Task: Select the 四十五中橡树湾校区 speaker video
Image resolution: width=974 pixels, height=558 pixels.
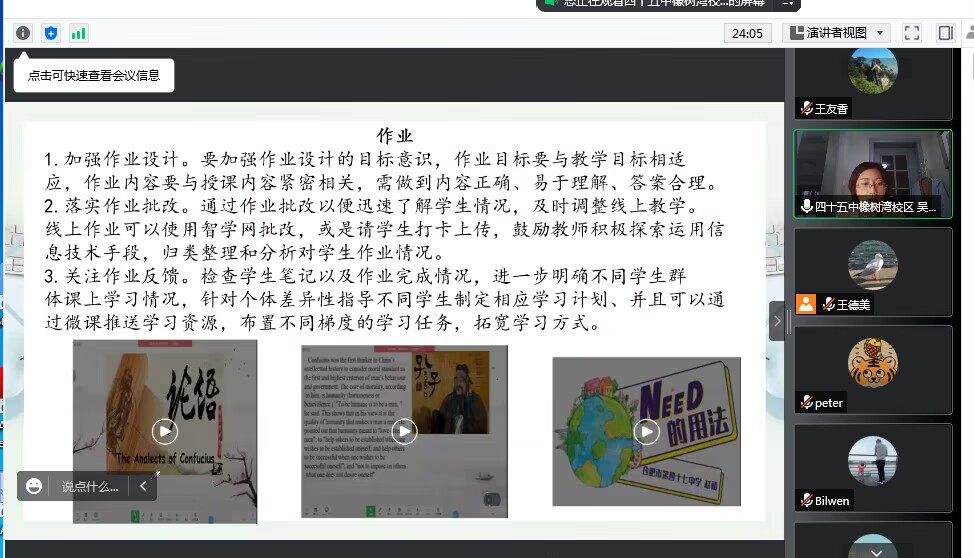Action: point(872,174)
